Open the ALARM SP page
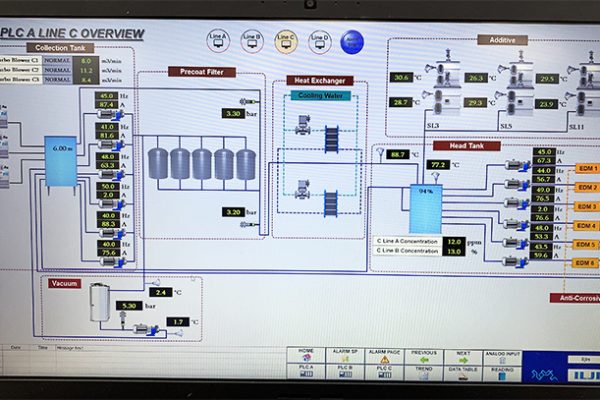Screen dimensions: 600x400 (x=345, y=356)
